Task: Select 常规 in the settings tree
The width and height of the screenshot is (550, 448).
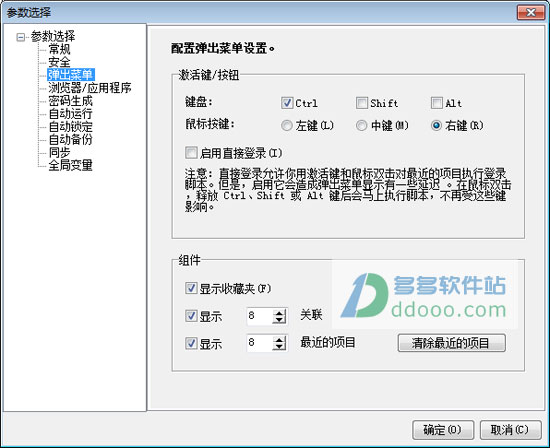Action: coord(59,49)
